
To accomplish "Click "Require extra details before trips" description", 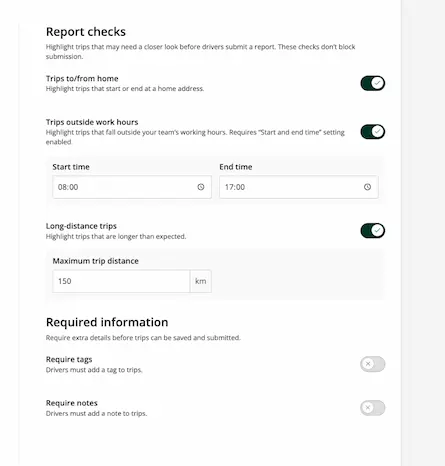I will [x=143, y=338].
